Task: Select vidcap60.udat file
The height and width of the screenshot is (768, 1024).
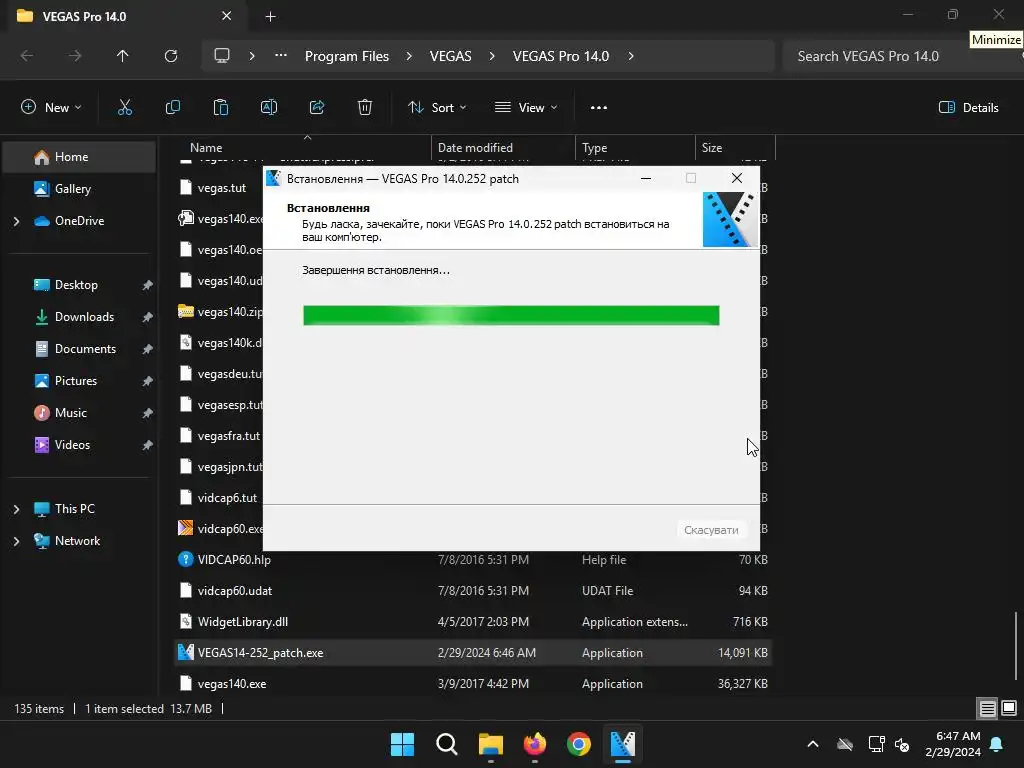Action: pyautogui.click(x=473, y=591)
